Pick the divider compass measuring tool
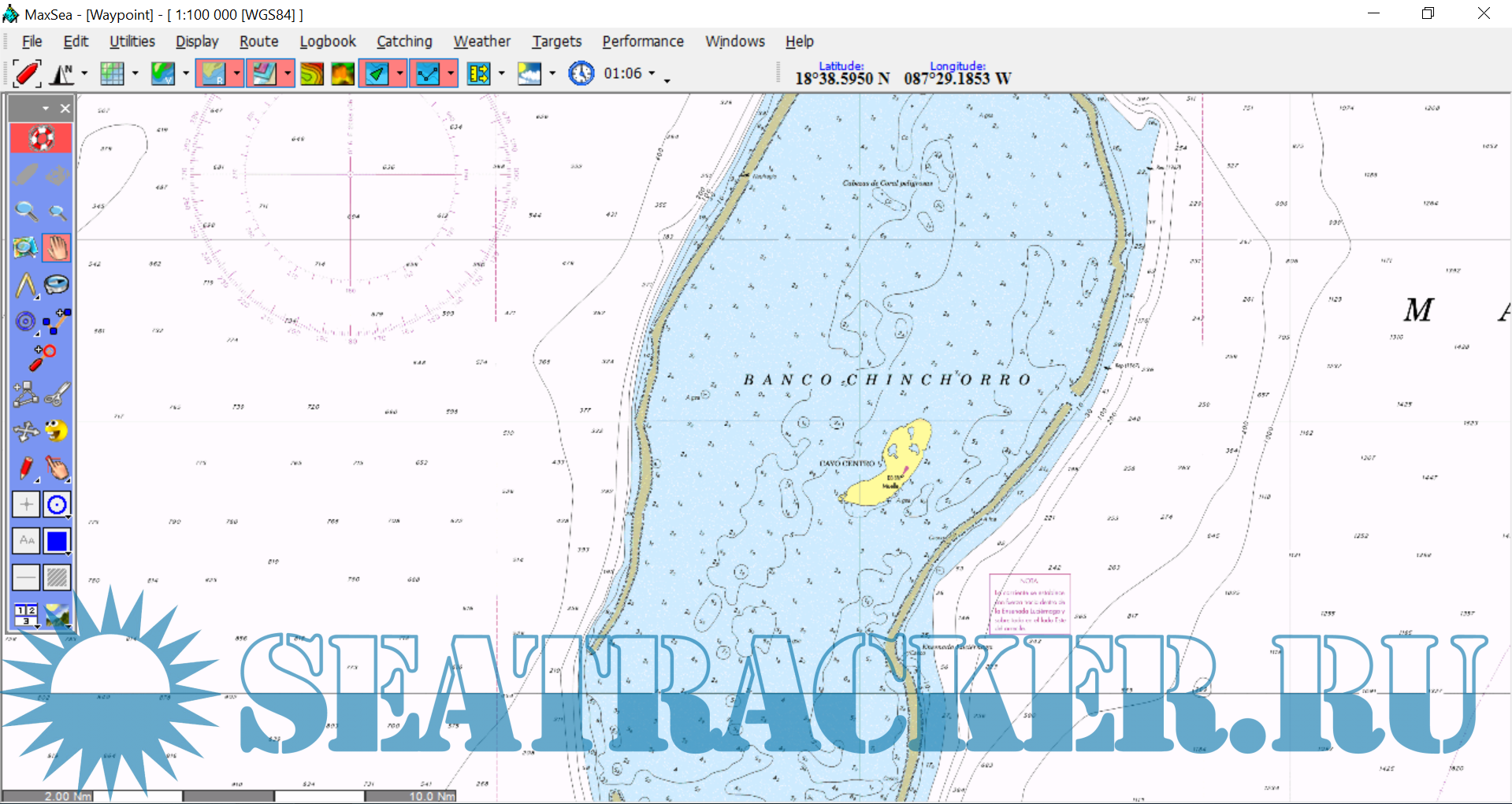 coord(26,285)
